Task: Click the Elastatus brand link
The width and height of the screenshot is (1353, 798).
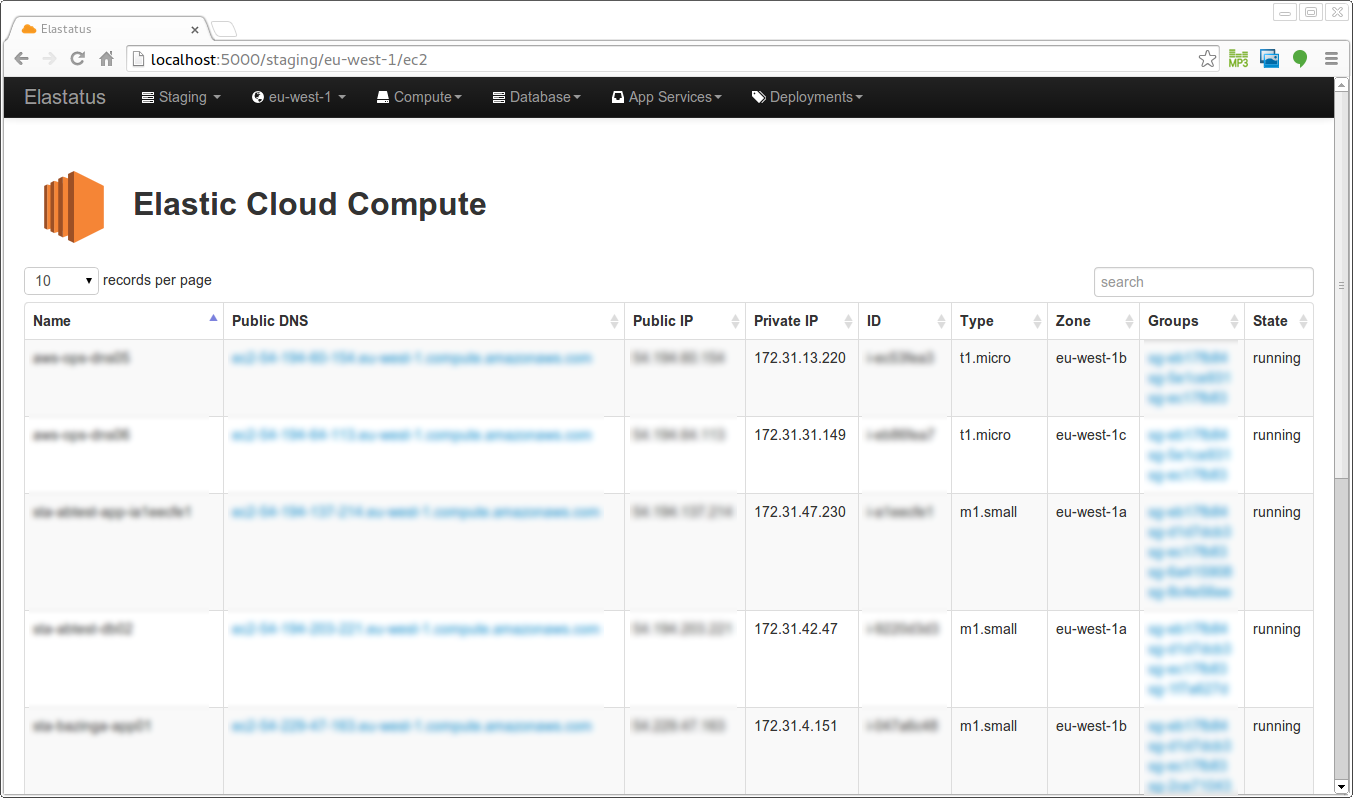Action: (x=65, y=97)
